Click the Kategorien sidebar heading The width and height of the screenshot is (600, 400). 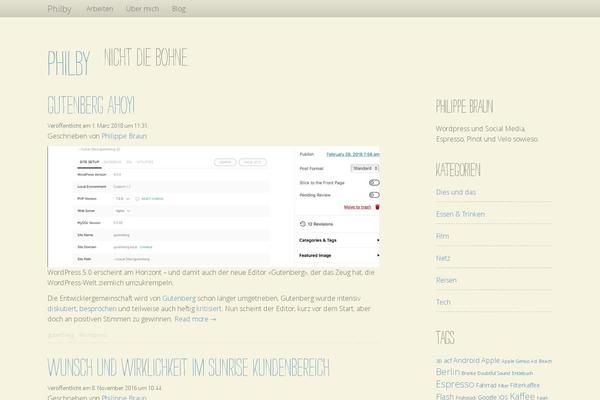point(458,170)
